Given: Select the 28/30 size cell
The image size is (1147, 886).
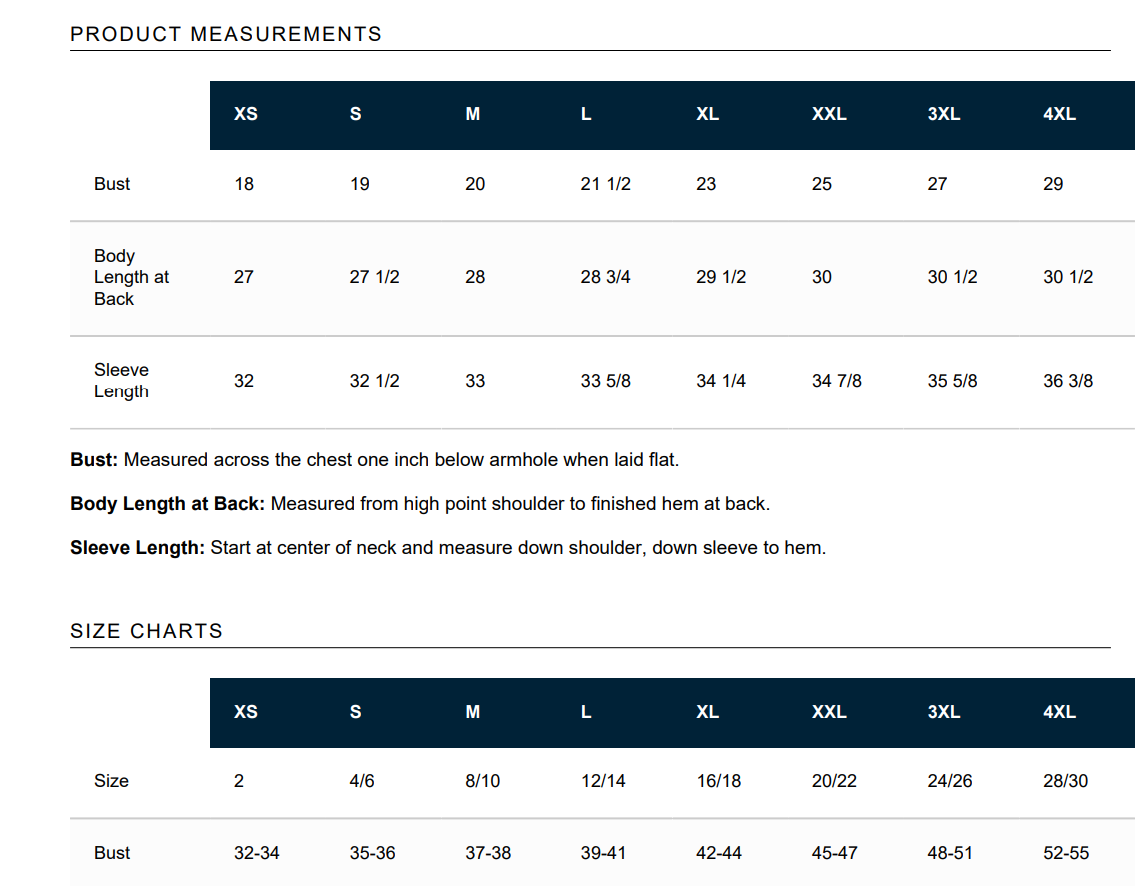Looking at the screenshot, I should pos(1065,781).
